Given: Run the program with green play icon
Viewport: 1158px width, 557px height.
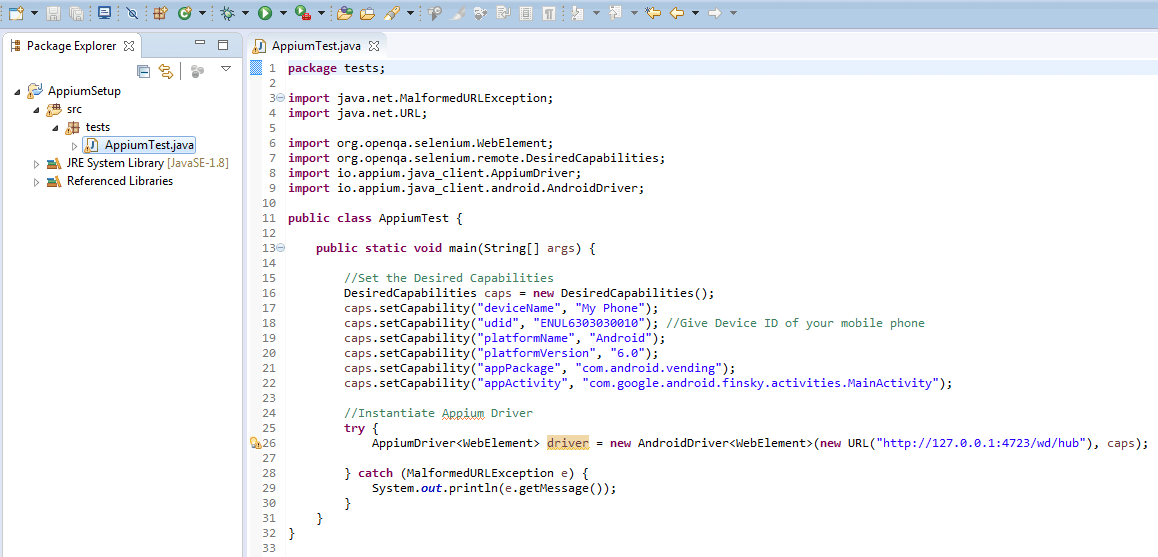Looking at the screenshot, I should (x=264, y=13).
